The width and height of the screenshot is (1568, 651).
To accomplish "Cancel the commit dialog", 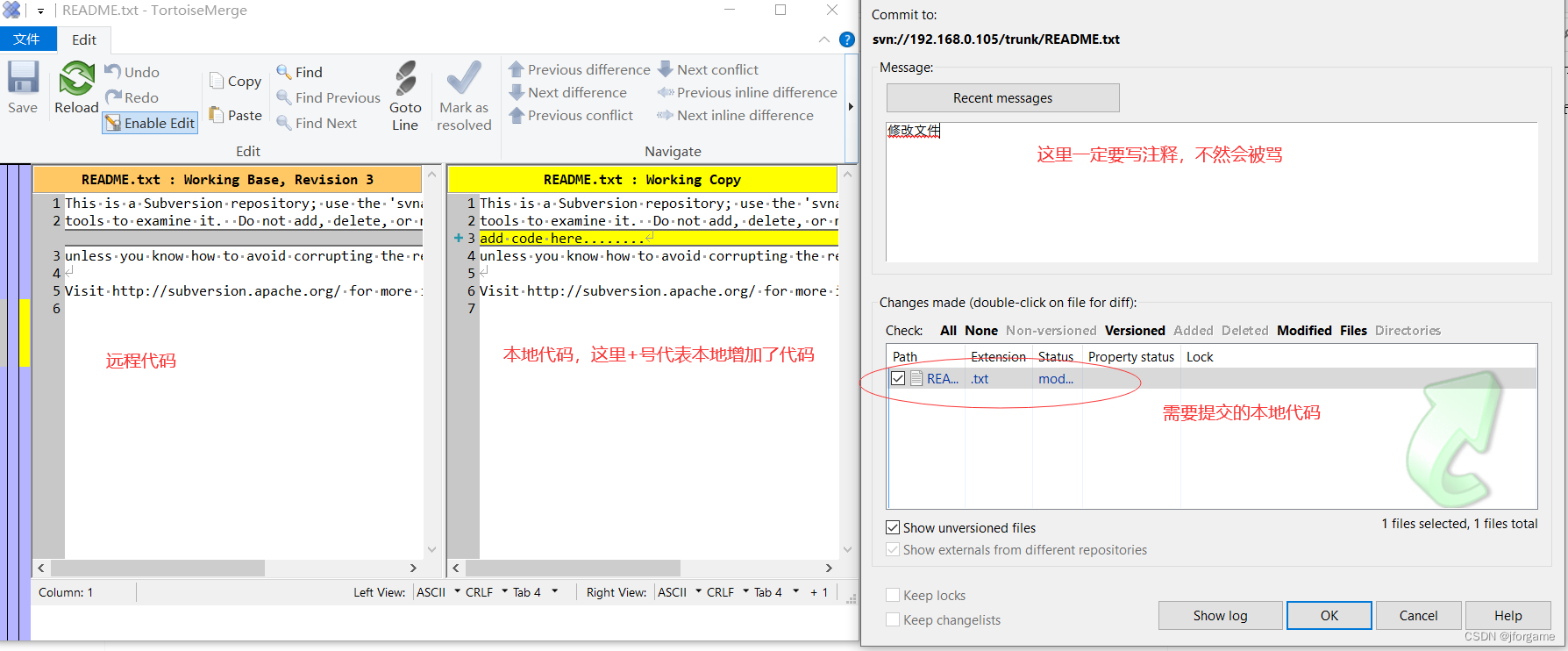I will 1418,615.
